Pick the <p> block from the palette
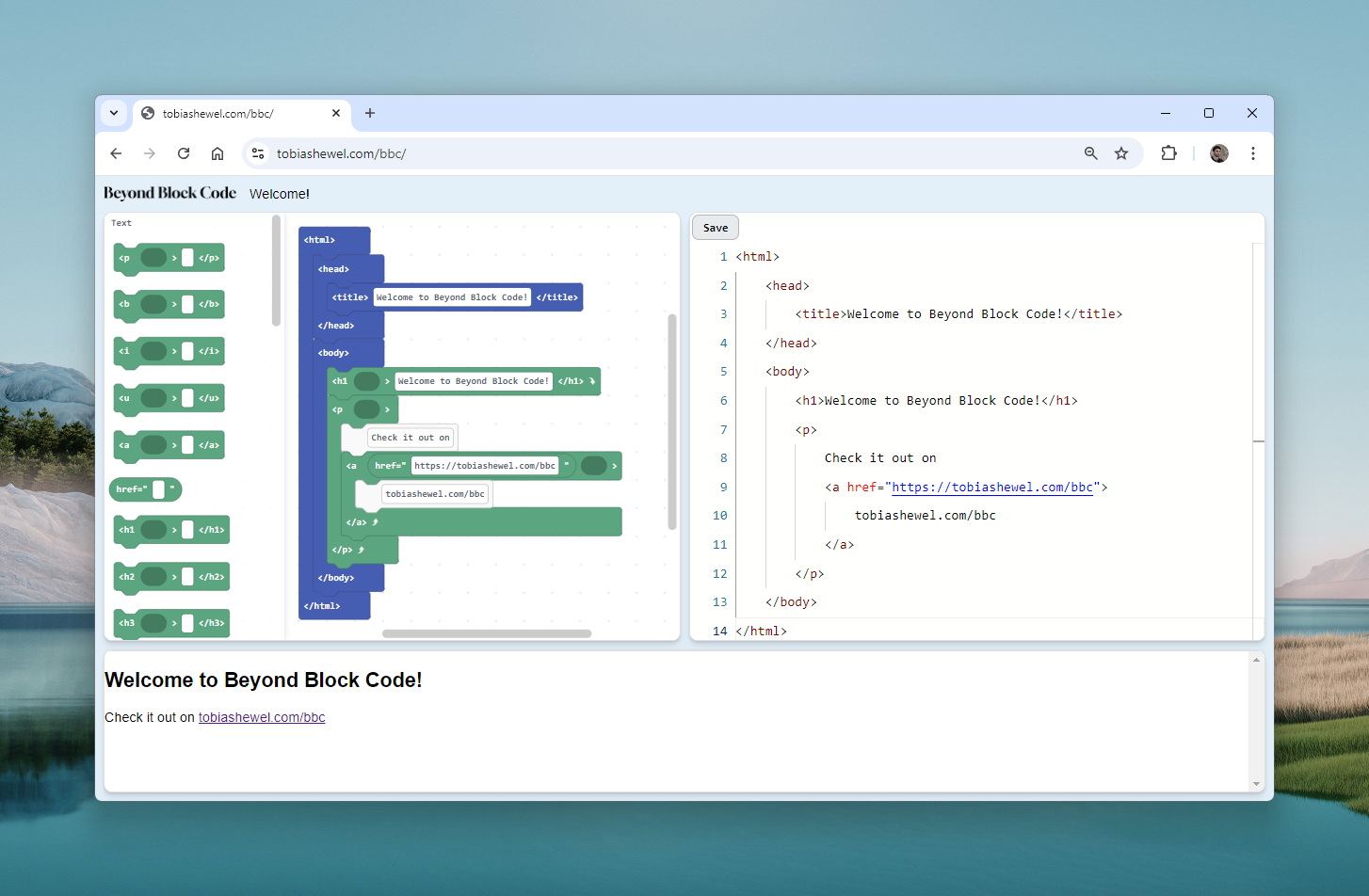 click(169, 258)
